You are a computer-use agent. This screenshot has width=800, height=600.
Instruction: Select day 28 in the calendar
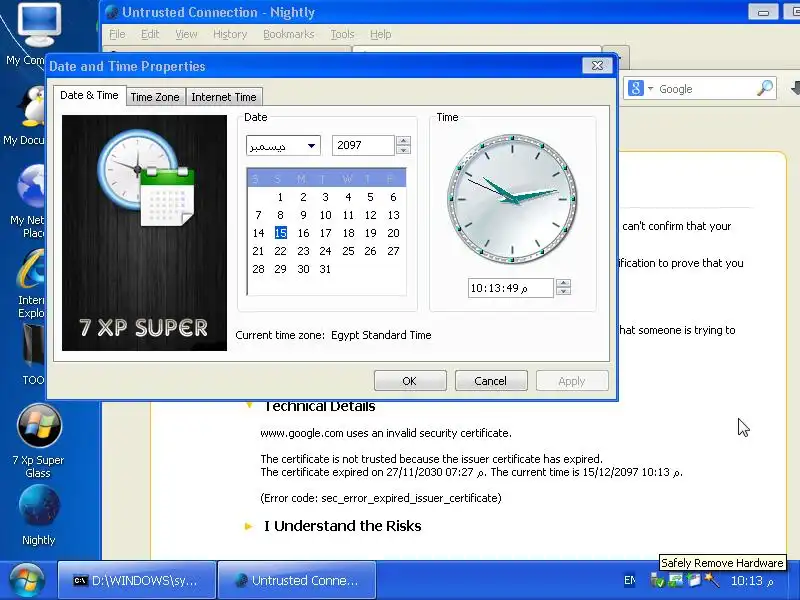(x=258, y=269)
